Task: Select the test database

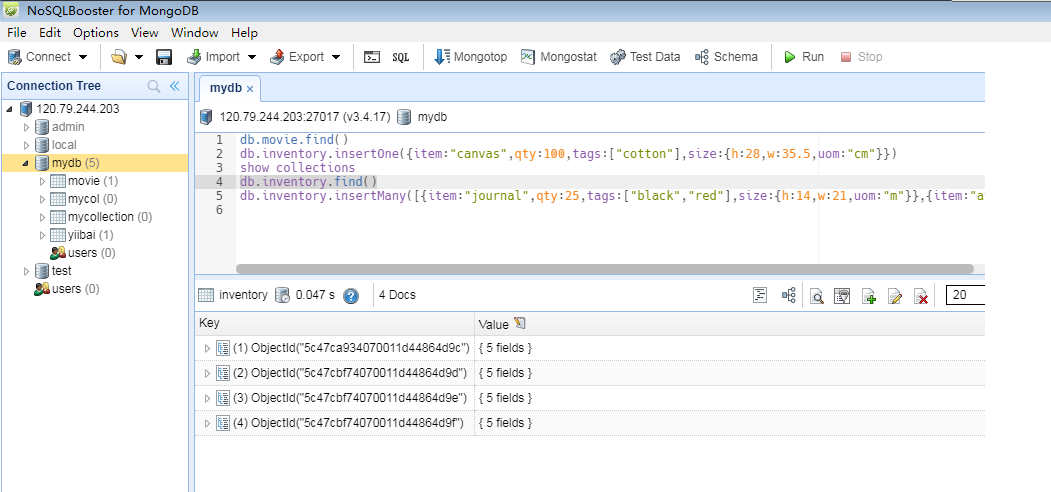Action: coord(62,271)
